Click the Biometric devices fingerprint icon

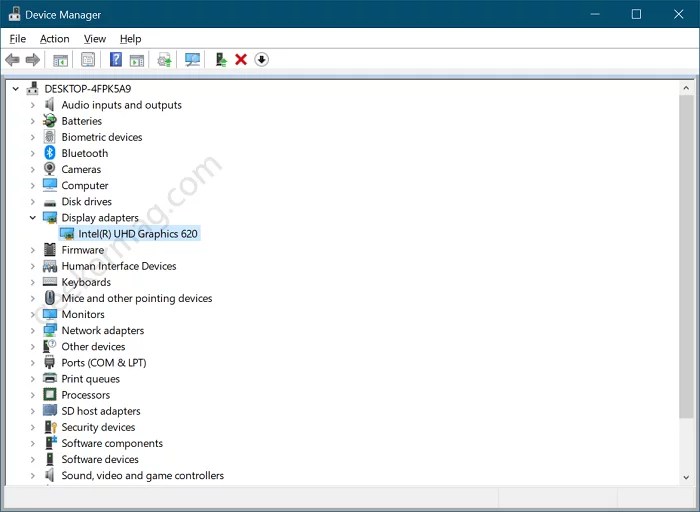[50, 137]
